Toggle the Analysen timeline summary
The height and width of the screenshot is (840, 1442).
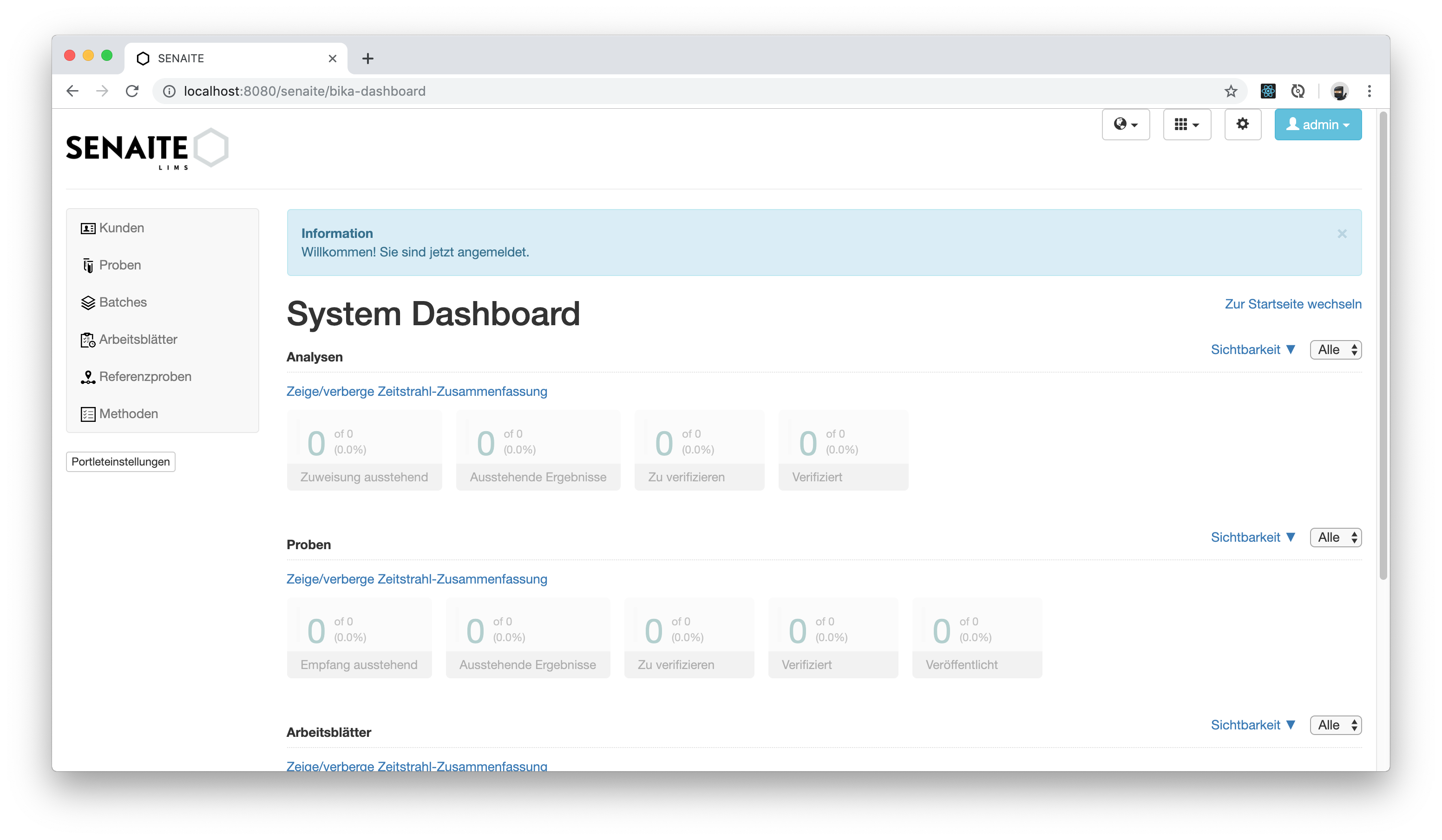tap(417, 391)
